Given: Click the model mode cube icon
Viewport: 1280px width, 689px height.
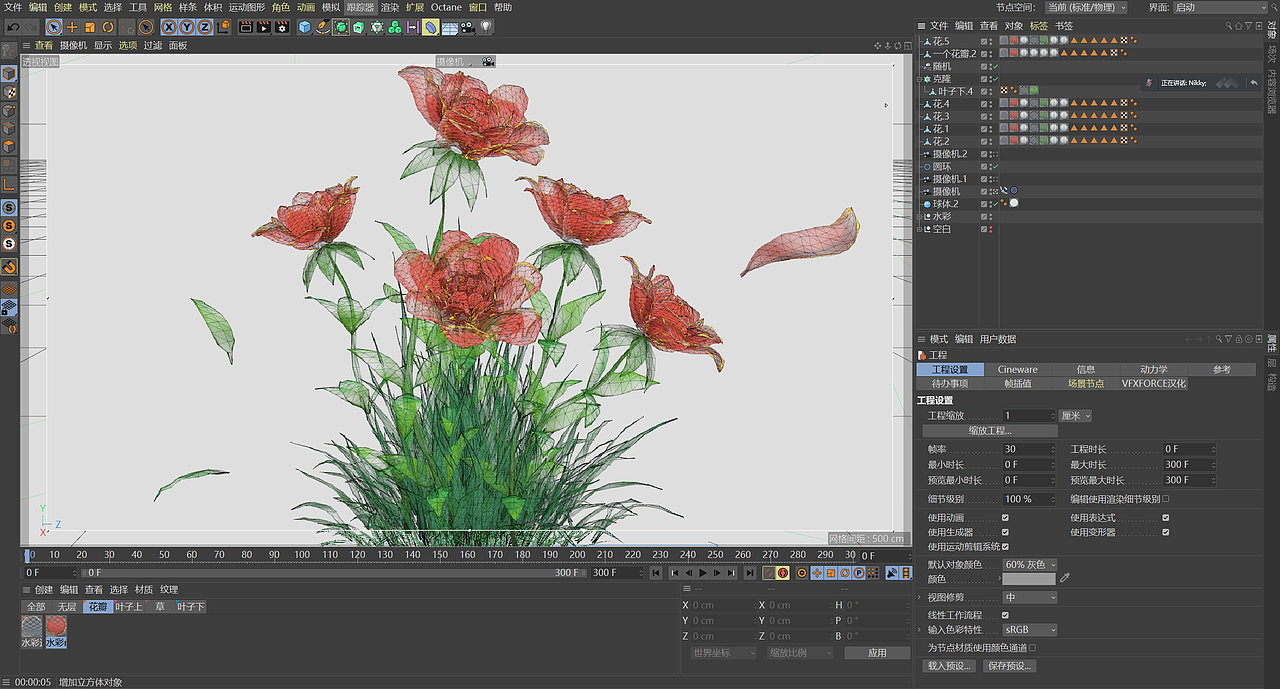Looking at the screenshot, I should click(x=8, y=74).
